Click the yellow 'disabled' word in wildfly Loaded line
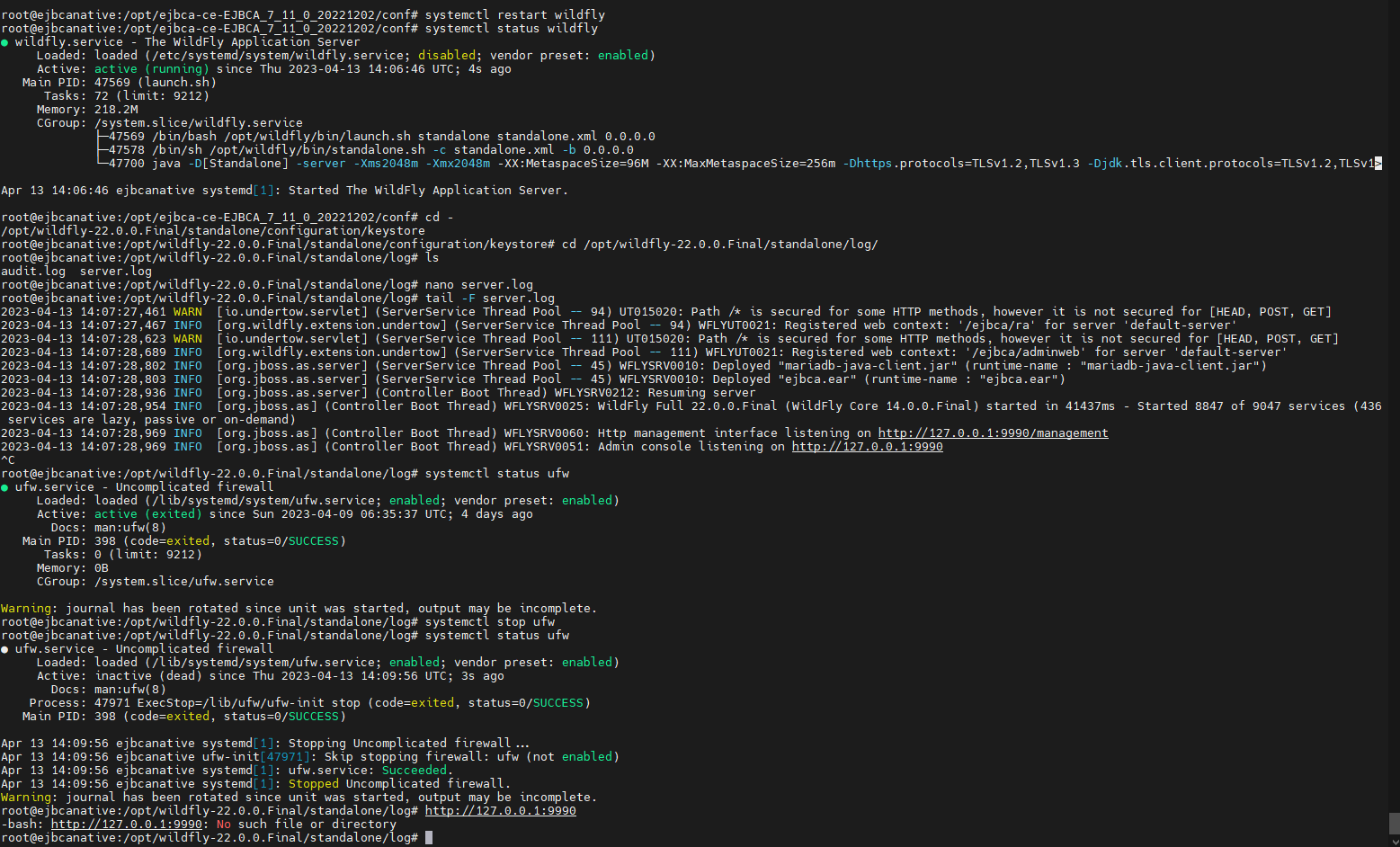This screenshot has width=1400, height=847. pyautogui.click(x=446, y=56)
